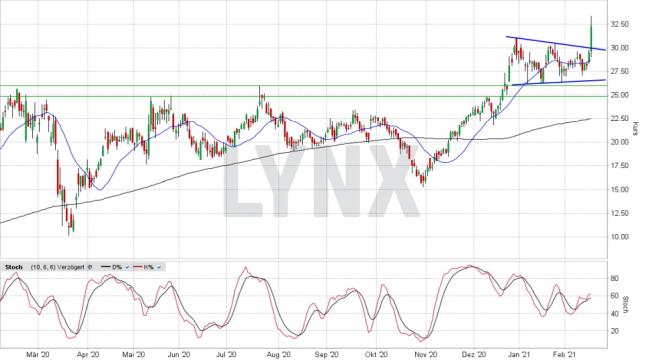Click the Nov '20 date label
The image size is (645, 363).
point(425,354)
